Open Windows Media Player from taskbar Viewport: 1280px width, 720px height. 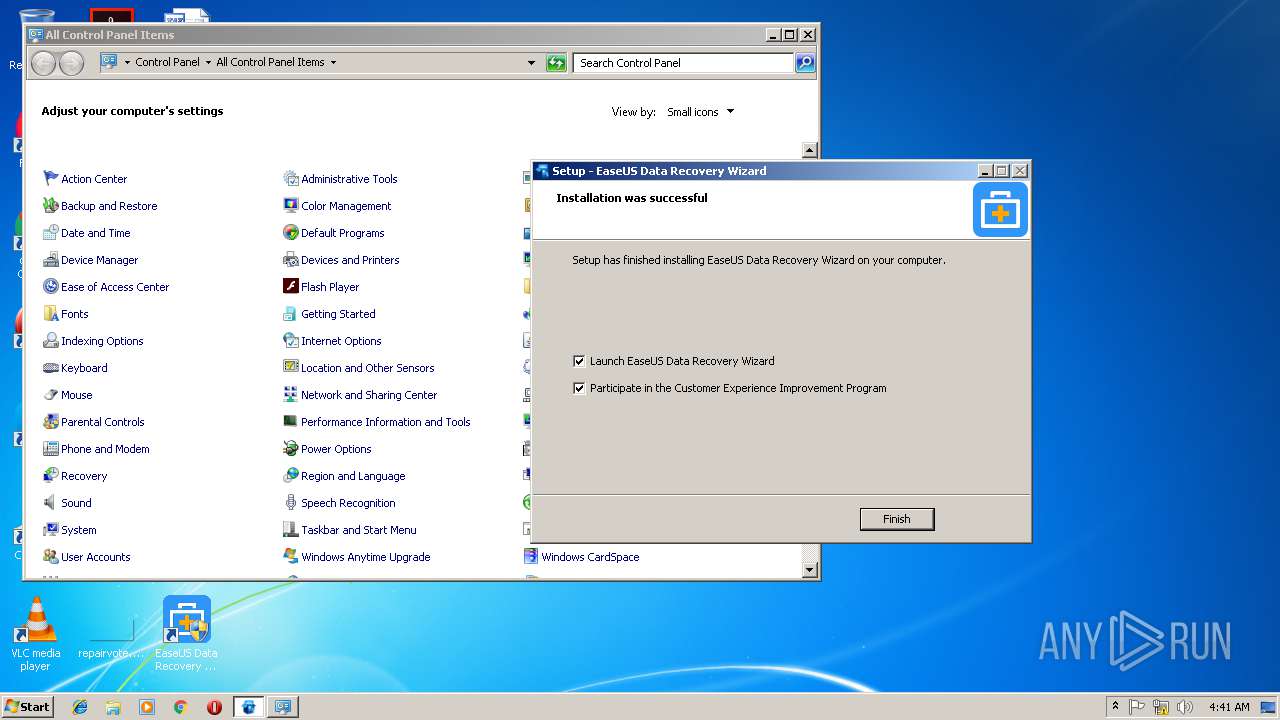pos(147,707)
